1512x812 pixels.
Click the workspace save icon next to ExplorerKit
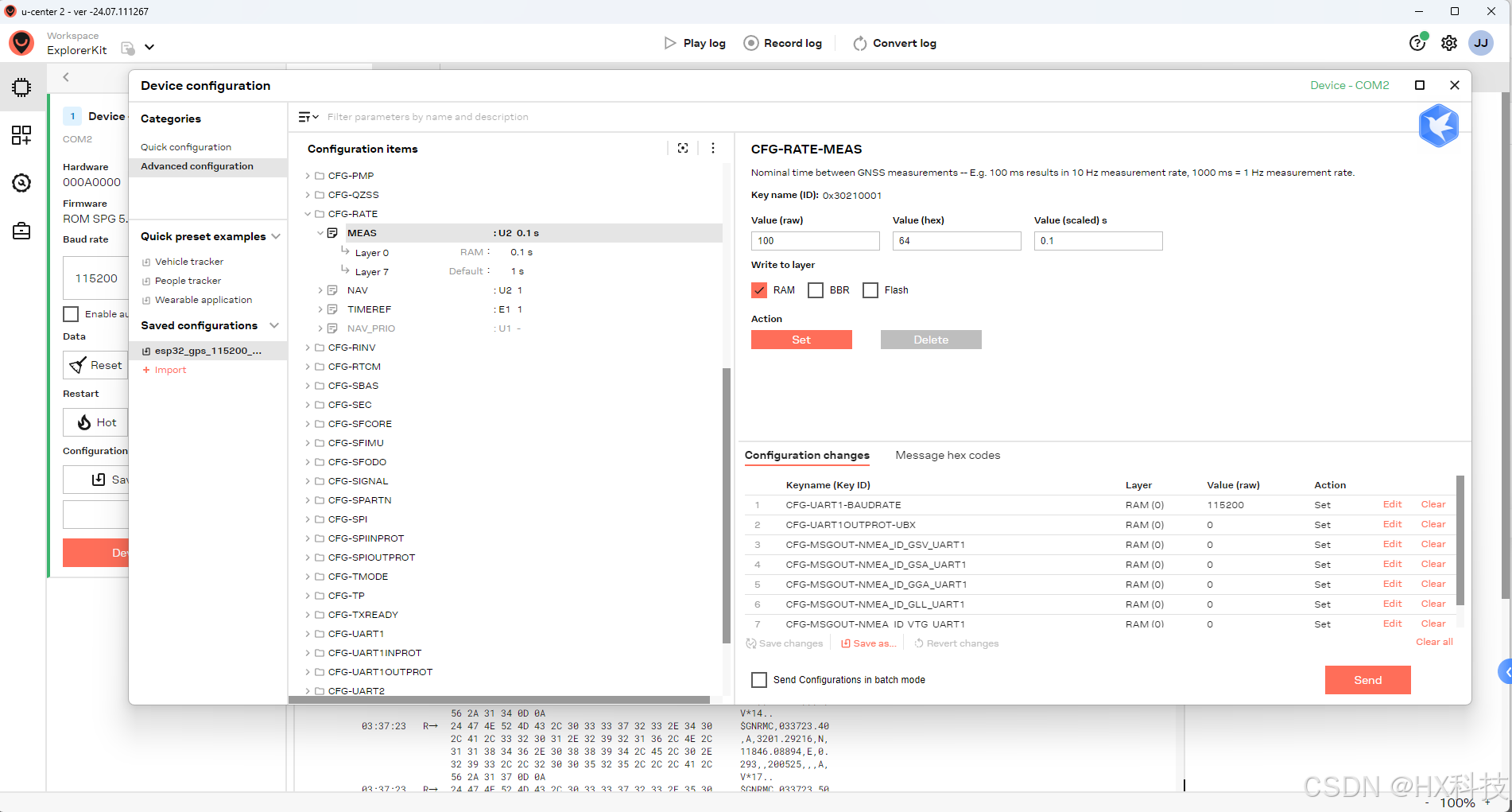(x=127, y=49)
